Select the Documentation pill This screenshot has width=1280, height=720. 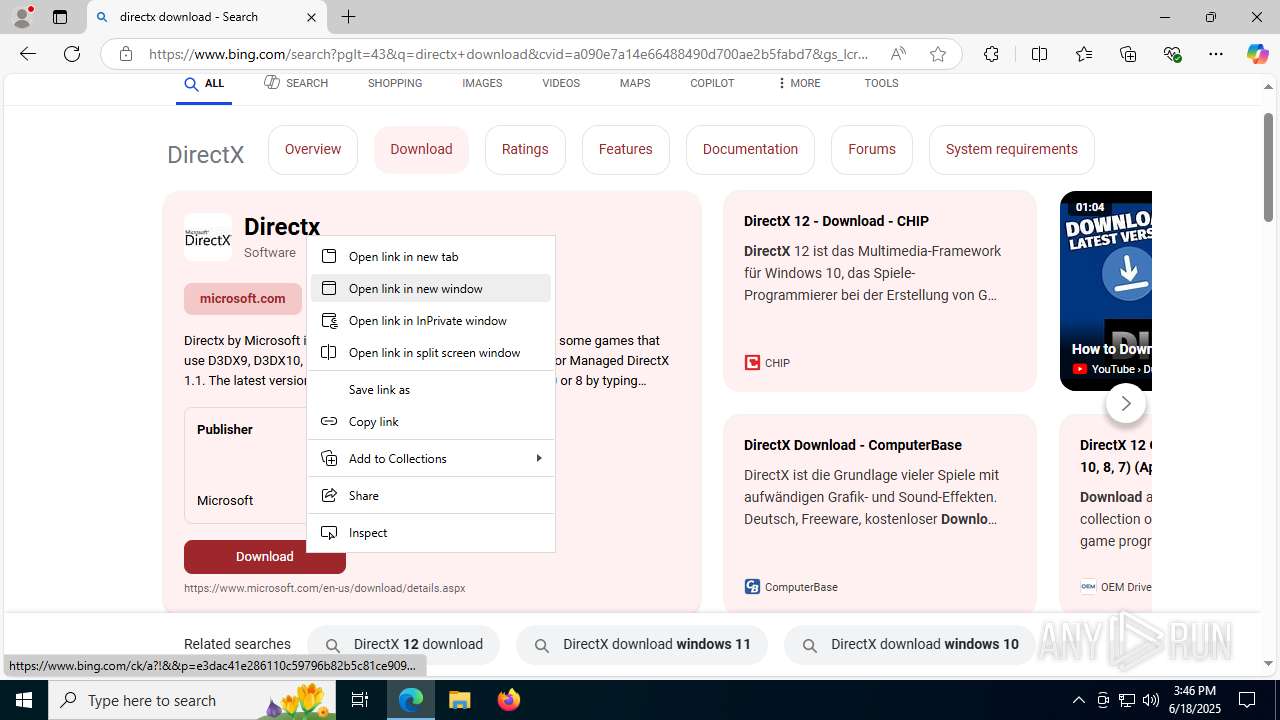click(x=750, y=150)
